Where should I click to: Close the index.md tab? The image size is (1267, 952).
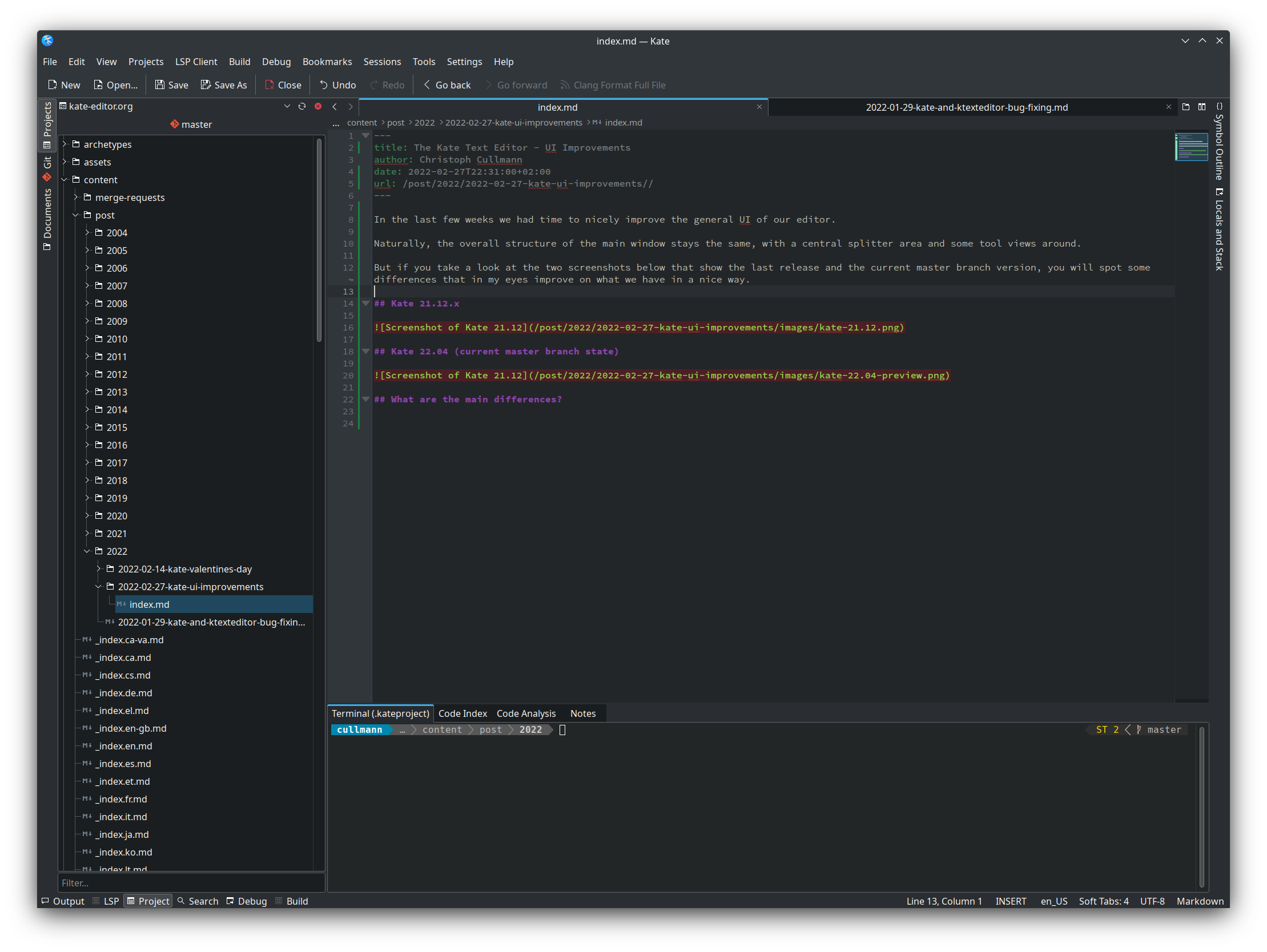click(x=759, y=107)
